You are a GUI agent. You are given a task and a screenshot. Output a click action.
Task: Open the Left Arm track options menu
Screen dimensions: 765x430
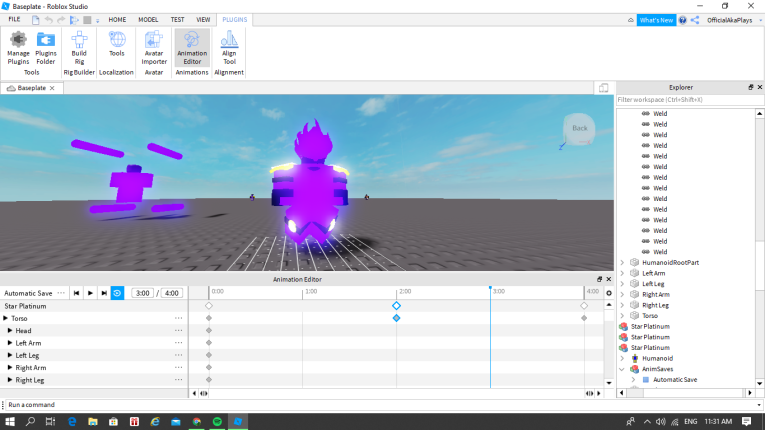pos(179,343)
